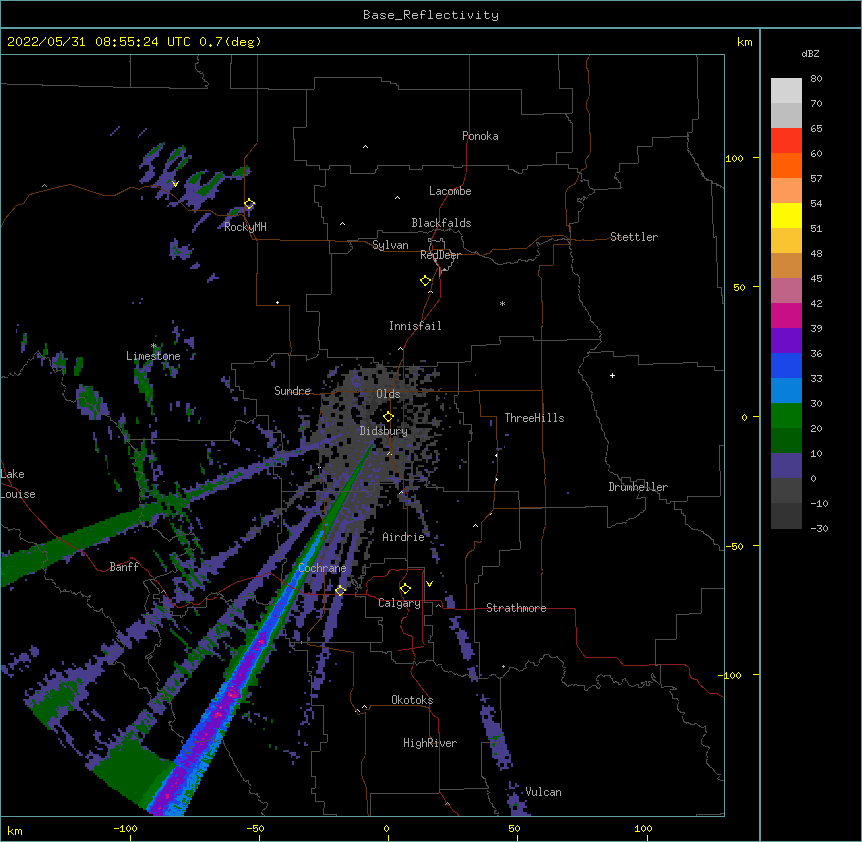The height and width of the screenshot is (842, 862).
Task: Click the Sundre city label
Action: coord(292,391)
